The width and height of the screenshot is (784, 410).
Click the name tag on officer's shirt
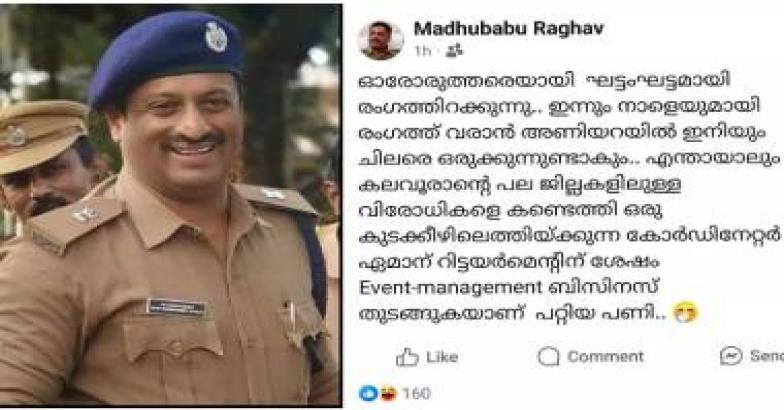coord(176,306)
